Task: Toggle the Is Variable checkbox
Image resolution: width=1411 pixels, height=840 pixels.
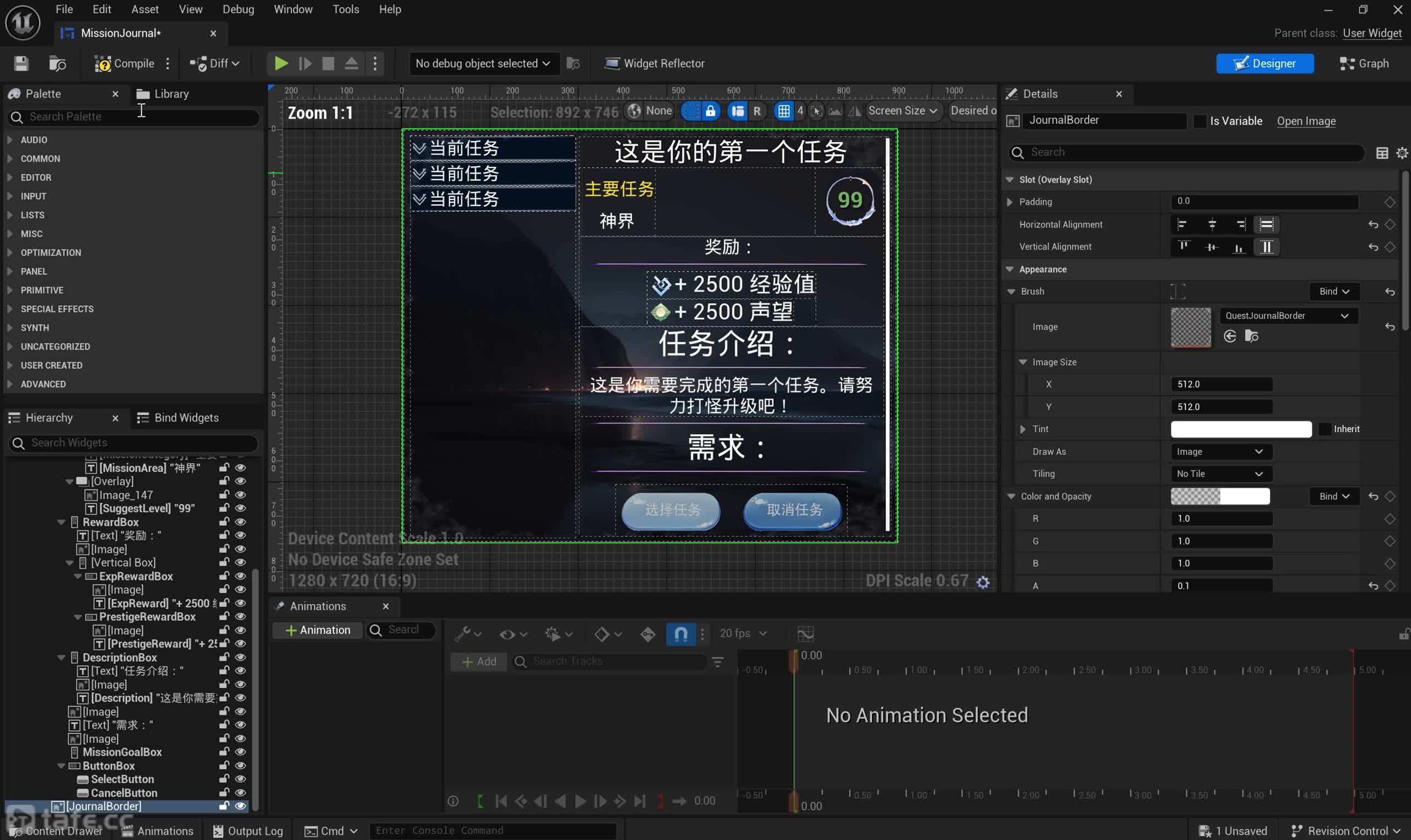Action: pos(1200,121)
